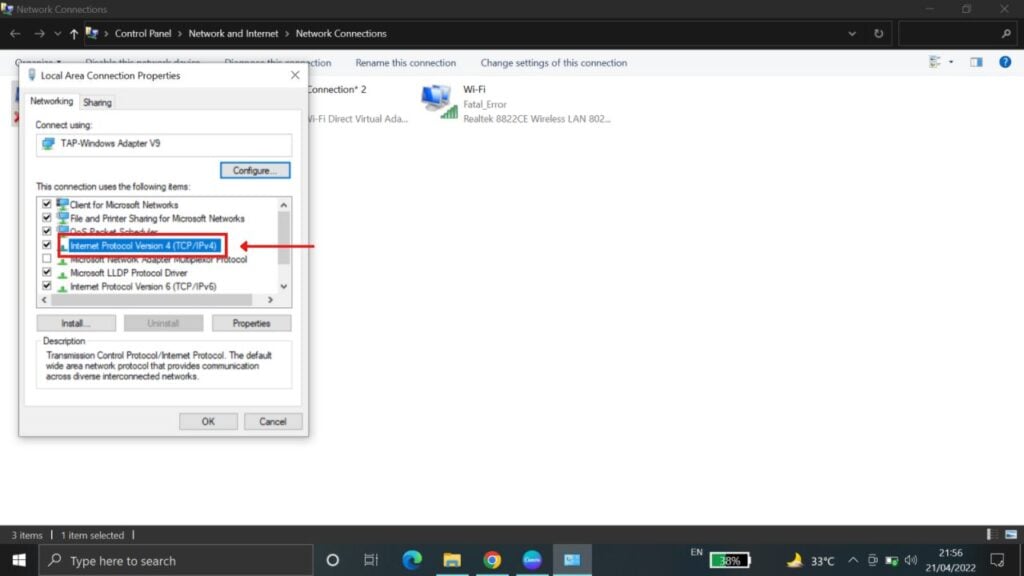Screen dimensions: 1024x576
Task: Click Rename this connection
Action: 406,63
